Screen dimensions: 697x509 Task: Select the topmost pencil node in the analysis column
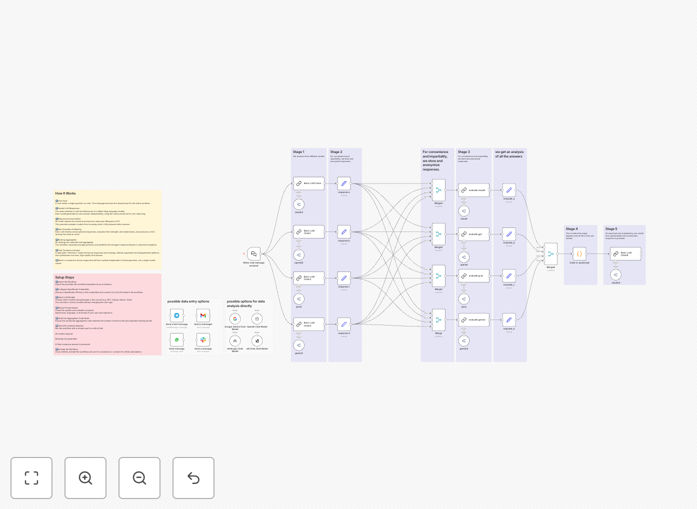pos(509,190)
